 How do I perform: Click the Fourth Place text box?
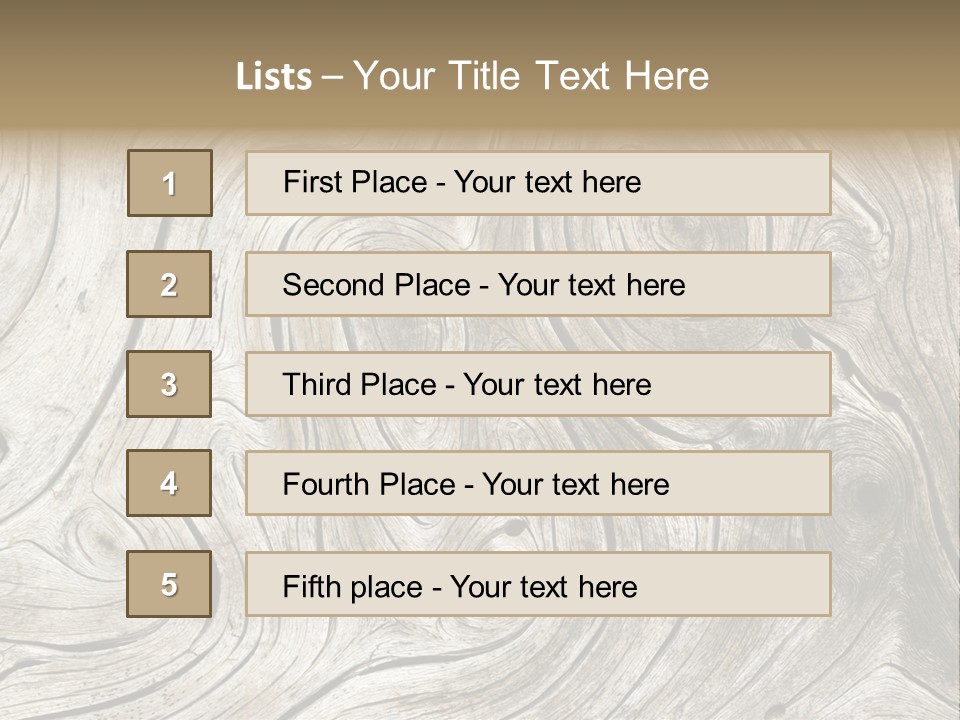click(x=538, y=484)
